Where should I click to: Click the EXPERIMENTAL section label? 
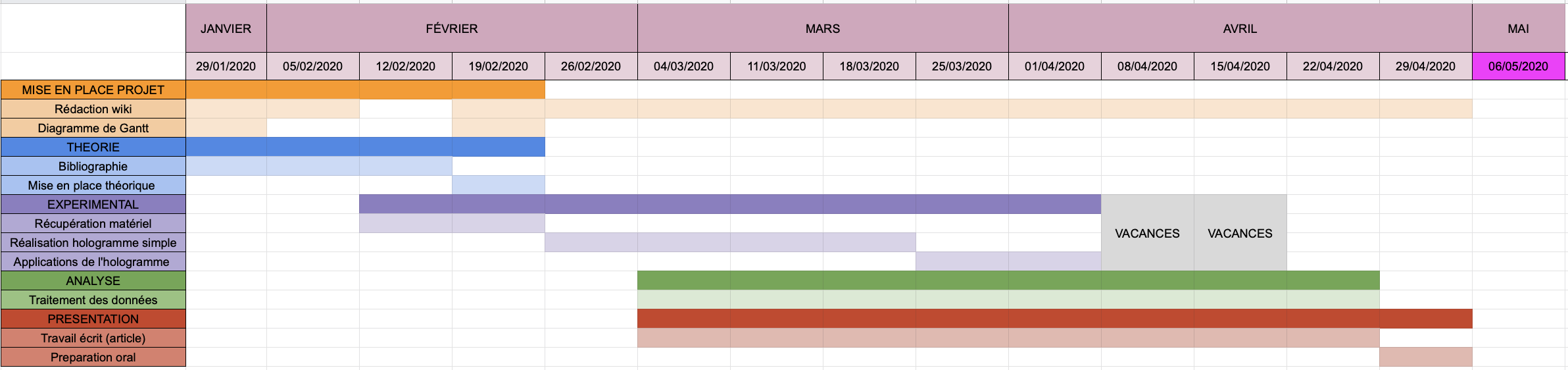coord(93,204)
